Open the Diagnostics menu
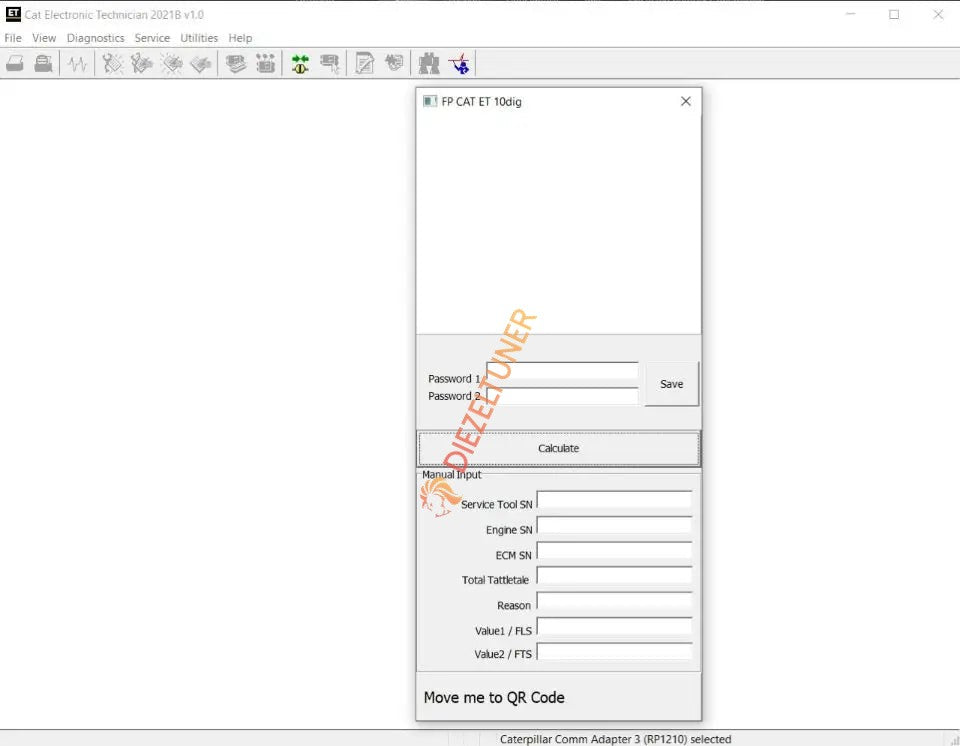The height and width of the screenshot is (746, 960). click(x=96, y=38)
